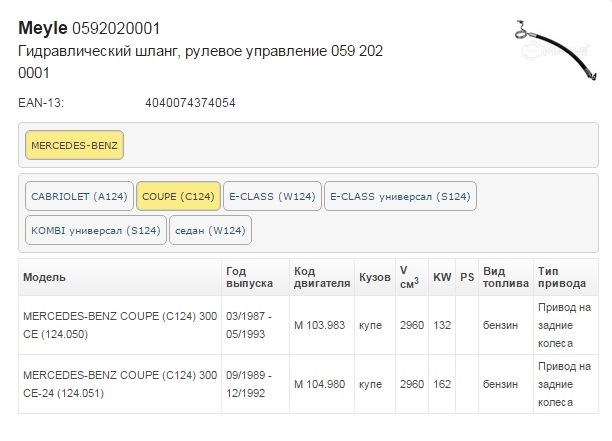The width and height of the screenshot is (612, 441).
Task: Click the Код двигателя column header
Action: pyautogui.click(x=322, y=277)
